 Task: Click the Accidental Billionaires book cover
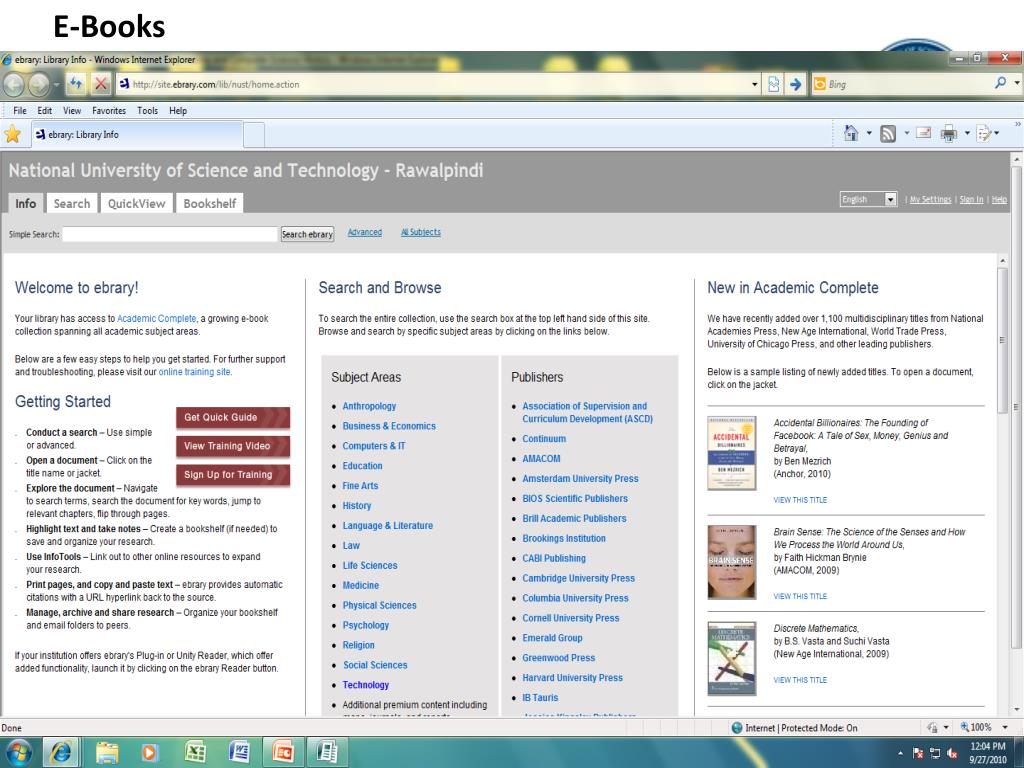click(731, 453)
